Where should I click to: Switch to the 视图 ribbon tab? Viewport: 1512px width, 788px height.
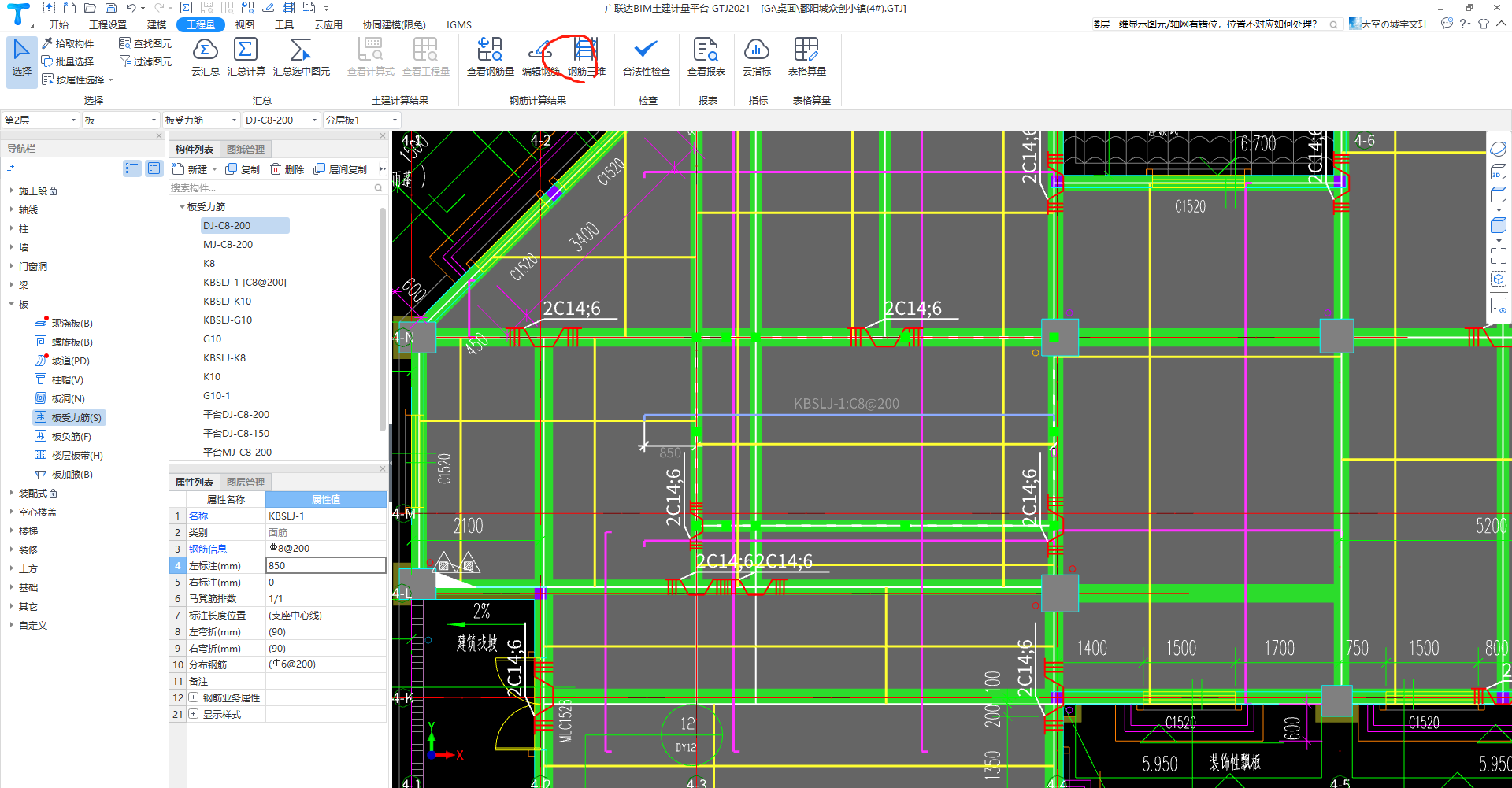coord(245,25)
